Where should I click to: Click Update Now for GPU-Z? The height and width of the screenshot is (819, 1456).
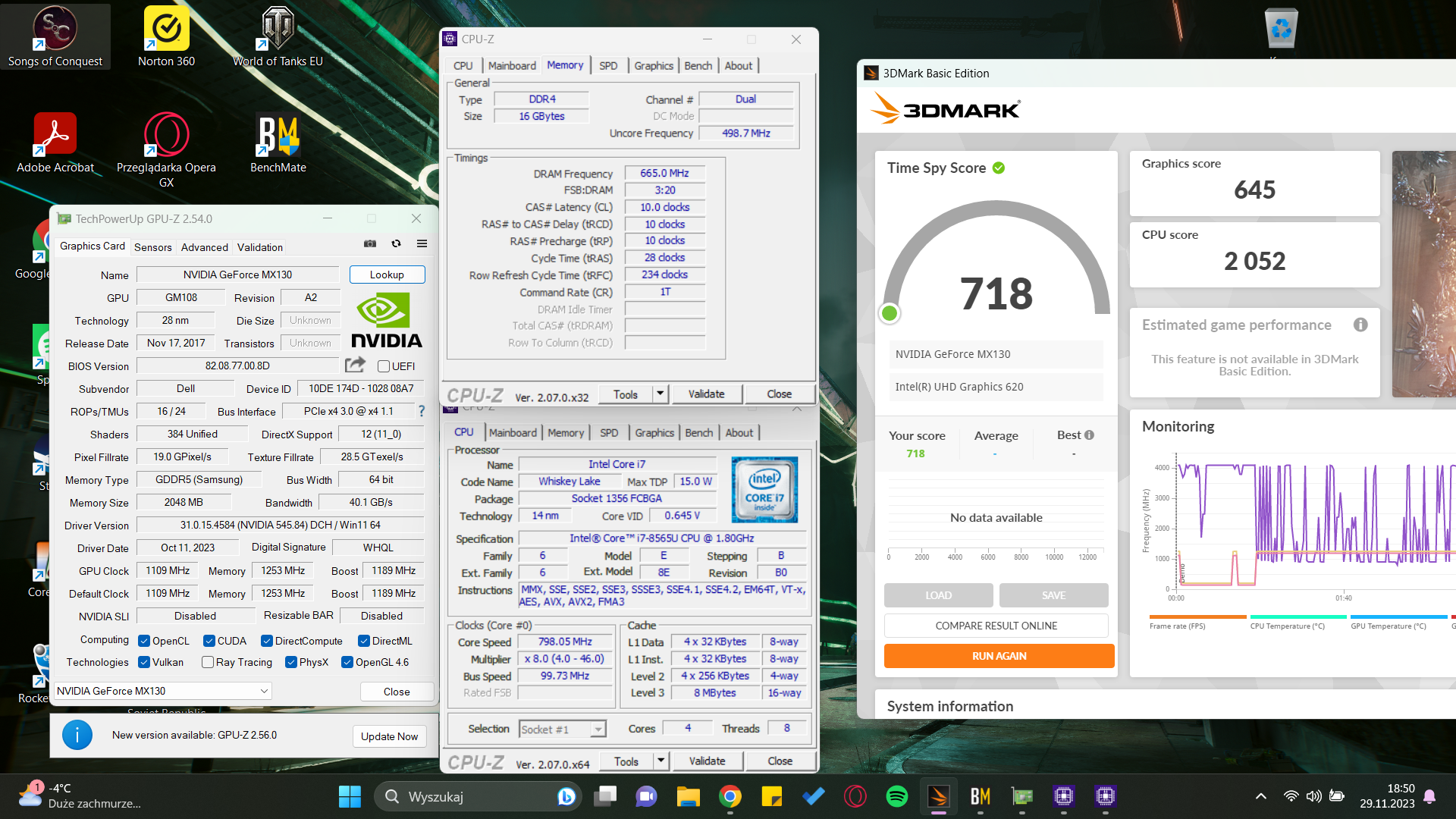click(389, 736)
